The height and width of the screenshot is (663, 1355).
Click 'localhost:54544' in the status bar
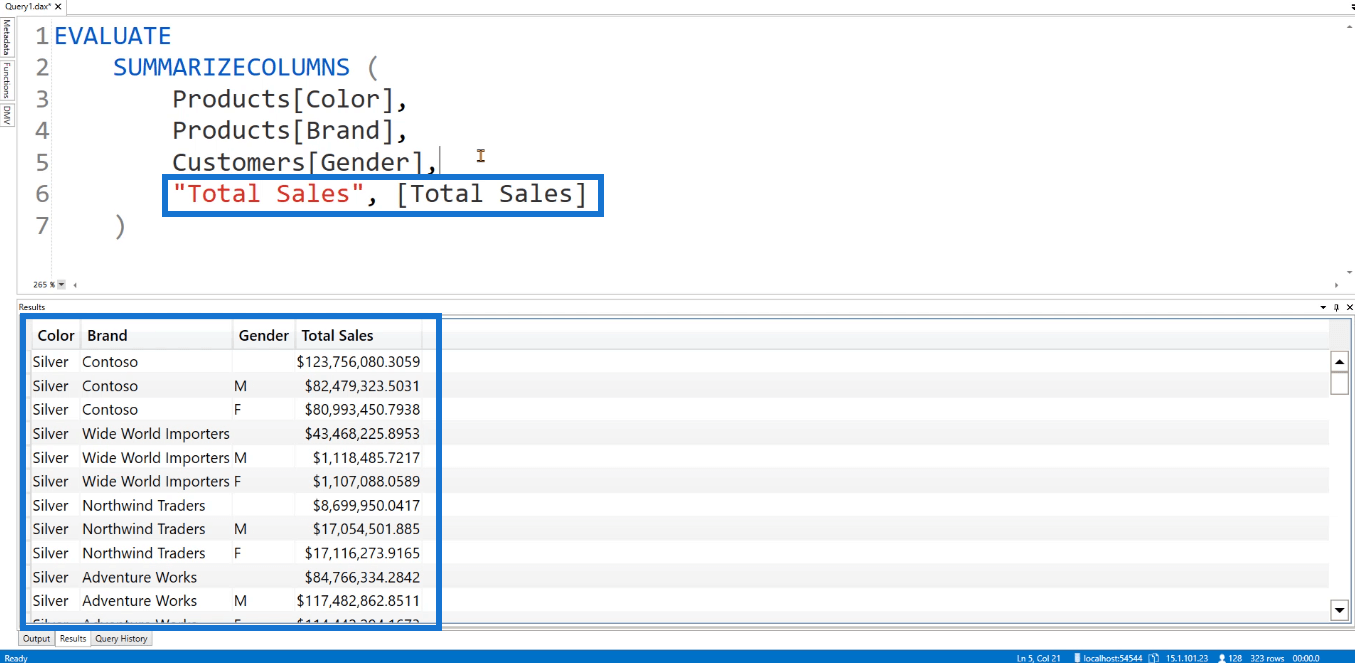pyautogui.click(x=1111, y=657)
